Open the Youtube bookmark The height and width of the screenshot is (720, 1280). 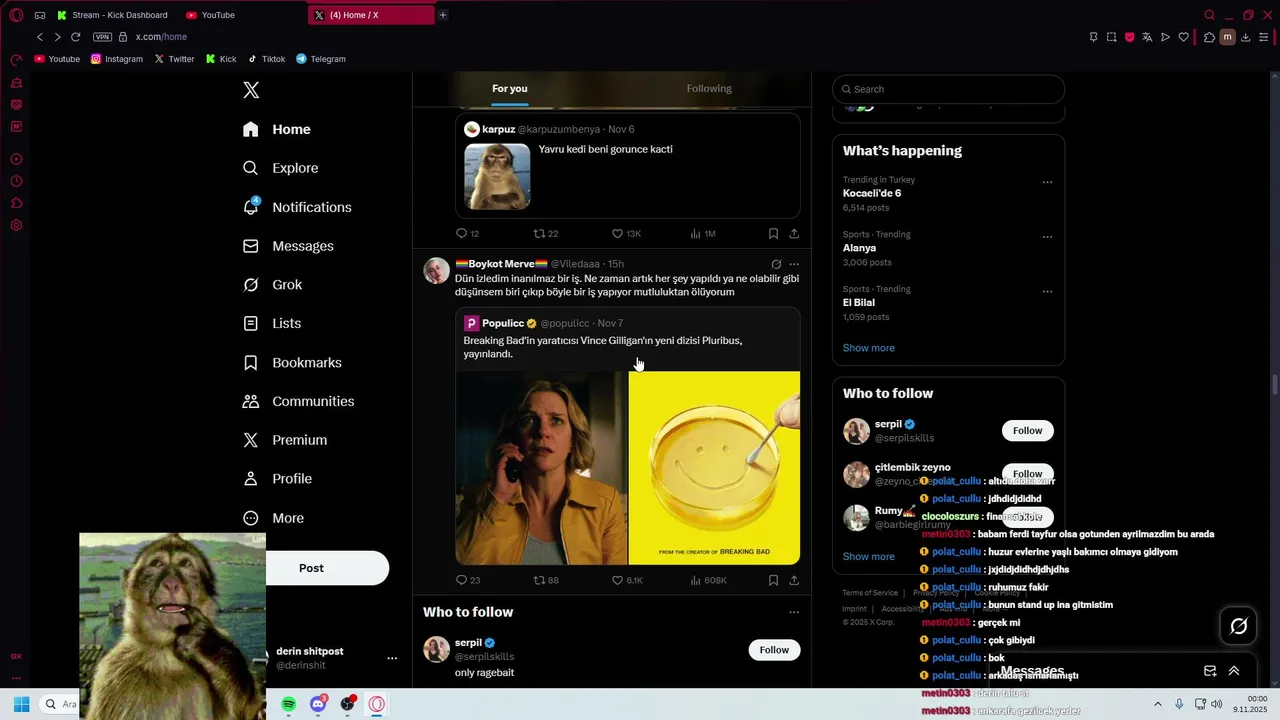tap(57, 59)
